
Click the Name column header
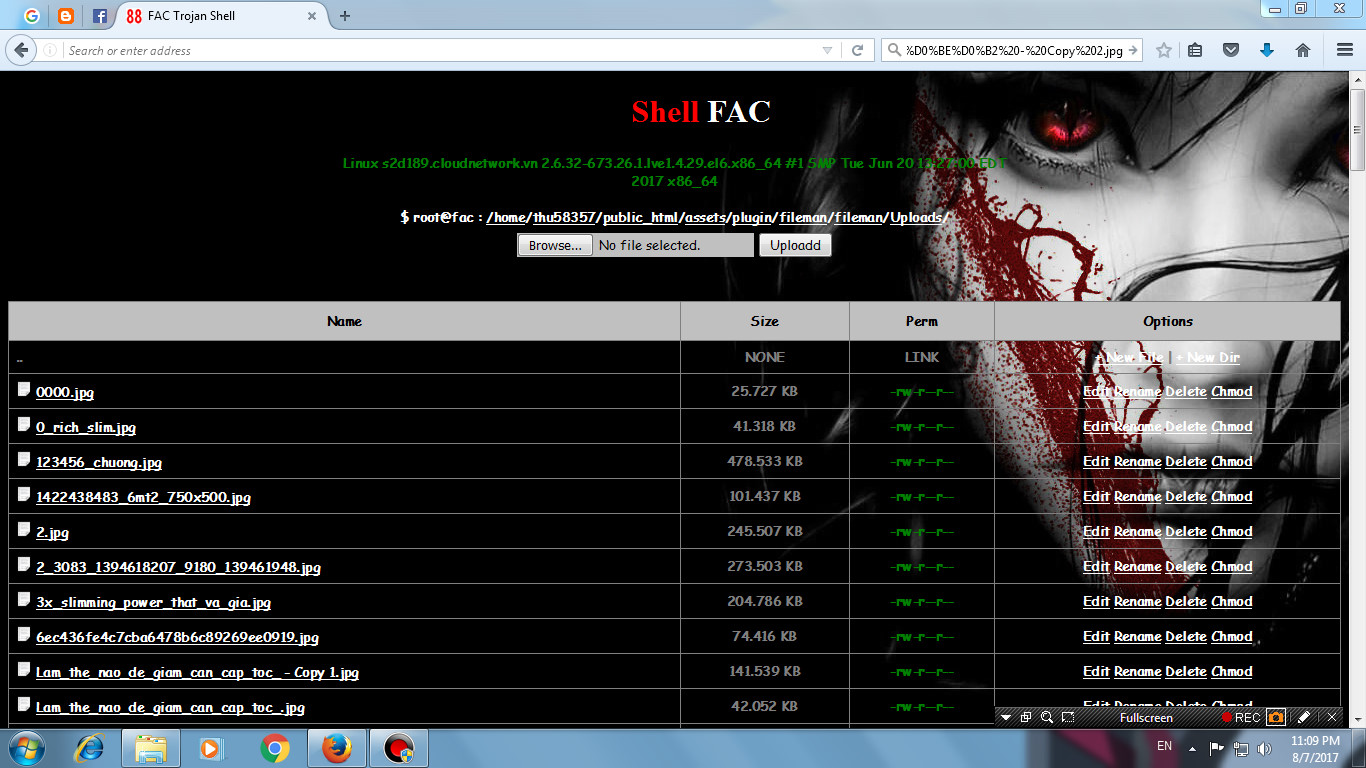tap(344, 321)
